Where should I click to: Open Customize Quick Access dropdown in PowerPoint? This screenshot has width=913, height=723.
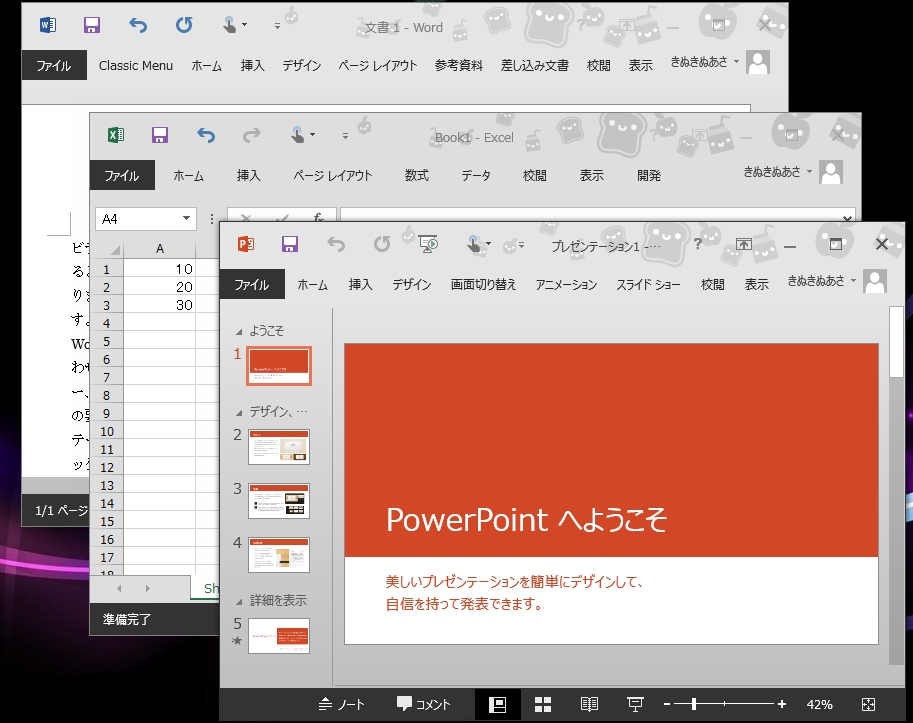click(x=521, y=245)
